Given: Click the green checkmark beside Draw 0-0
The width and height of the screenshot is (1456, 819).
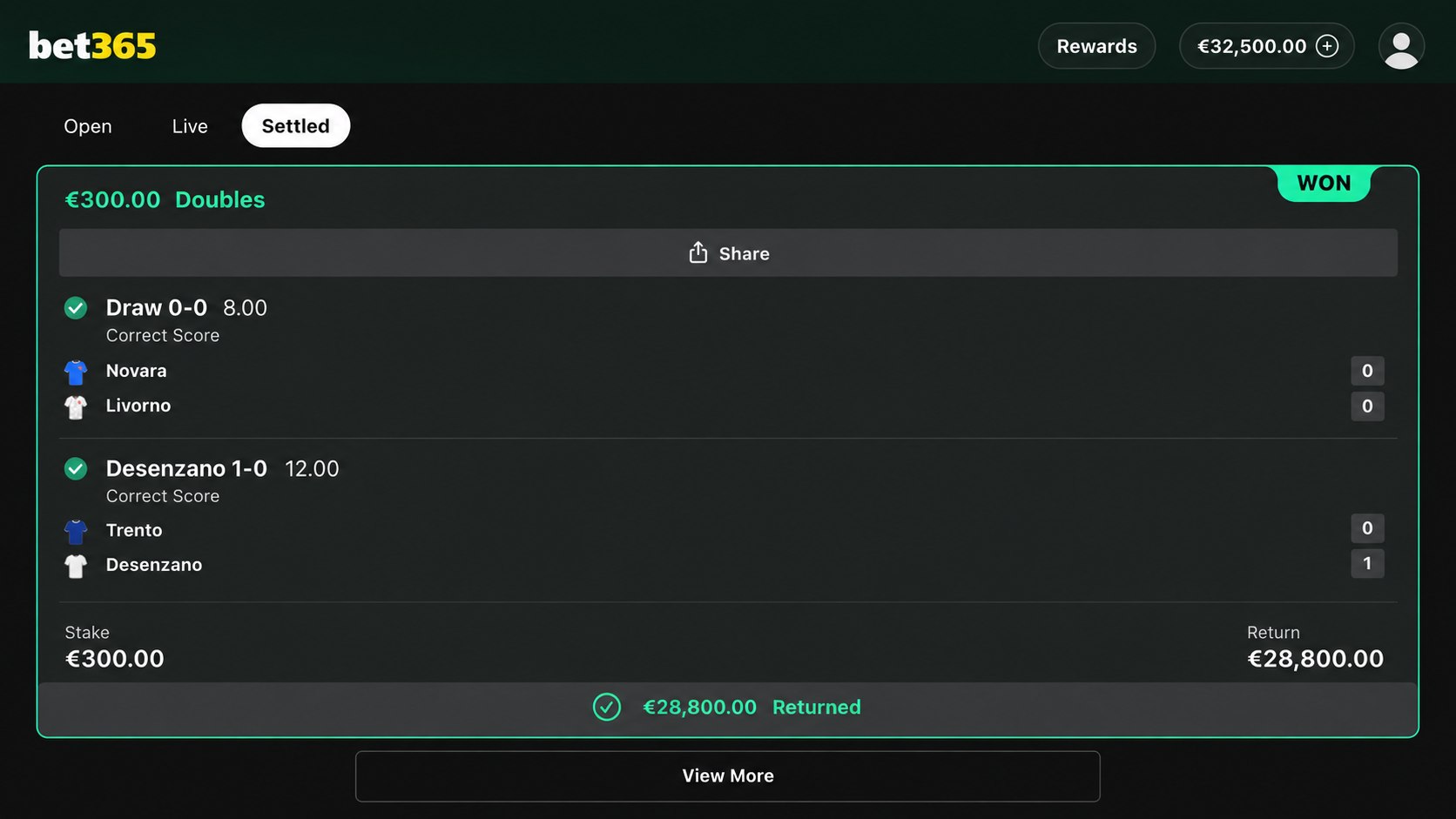Looking at the screenshot, I should [x=76, y=308].
